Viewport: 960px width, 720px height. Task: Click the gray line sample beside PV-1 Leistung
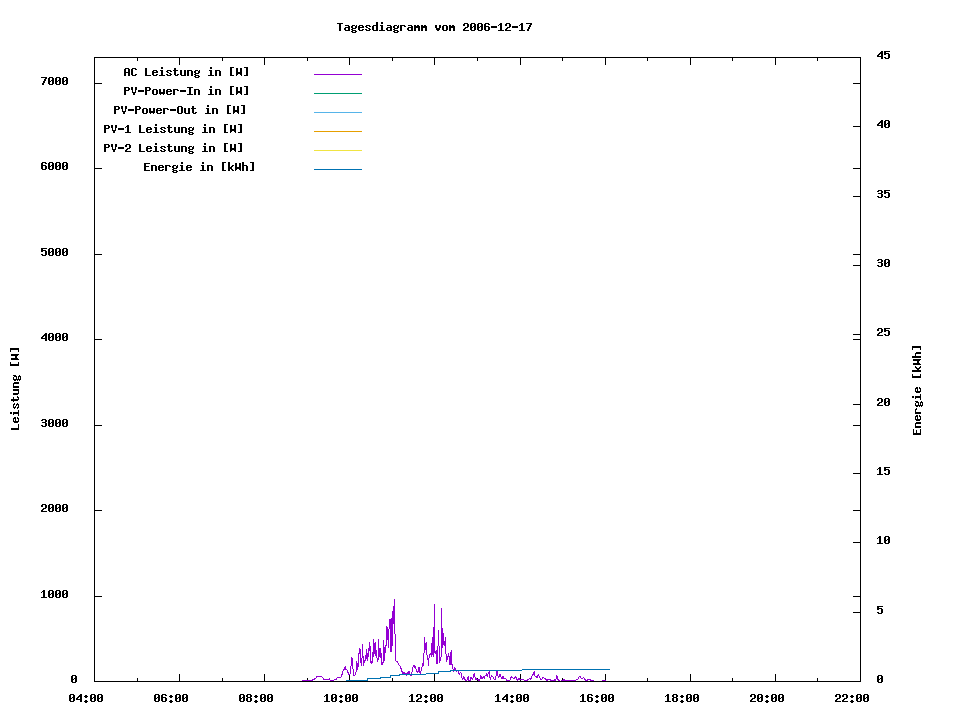(337, 131)
